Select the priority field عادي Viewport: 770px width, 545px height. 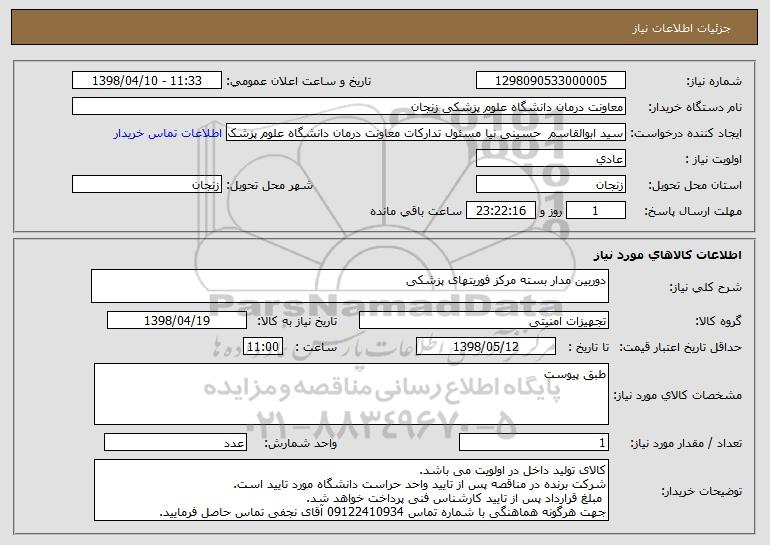tap(550, 159)
